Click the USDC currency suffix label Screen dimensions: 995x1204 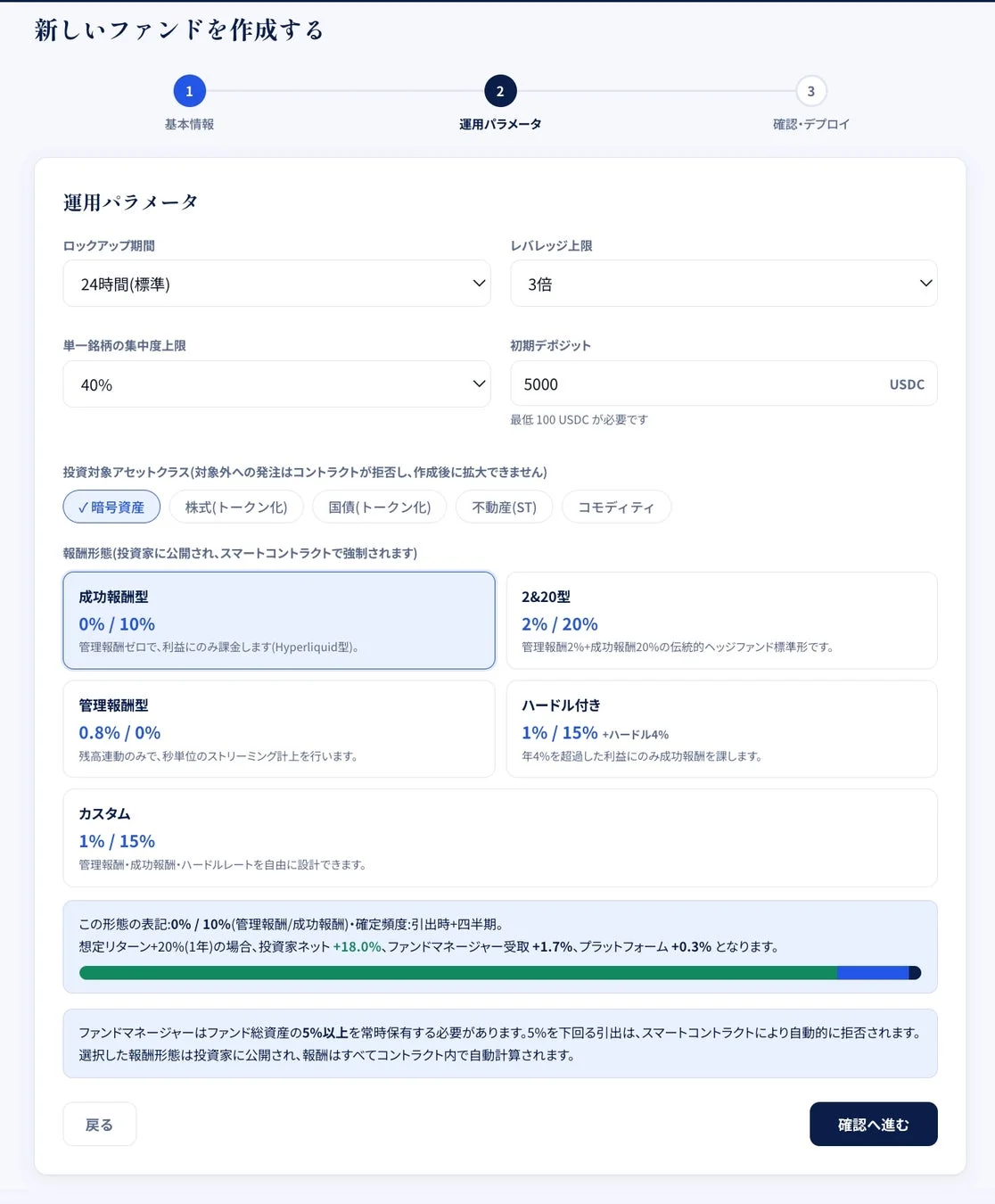[907, 384]
